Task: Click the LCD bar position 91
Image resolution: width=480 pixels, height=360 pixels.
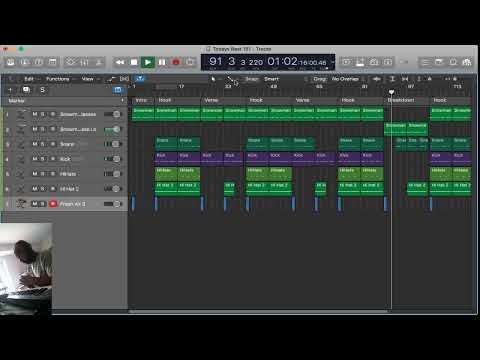Action: pyautogui.click(x=215, y=61)
